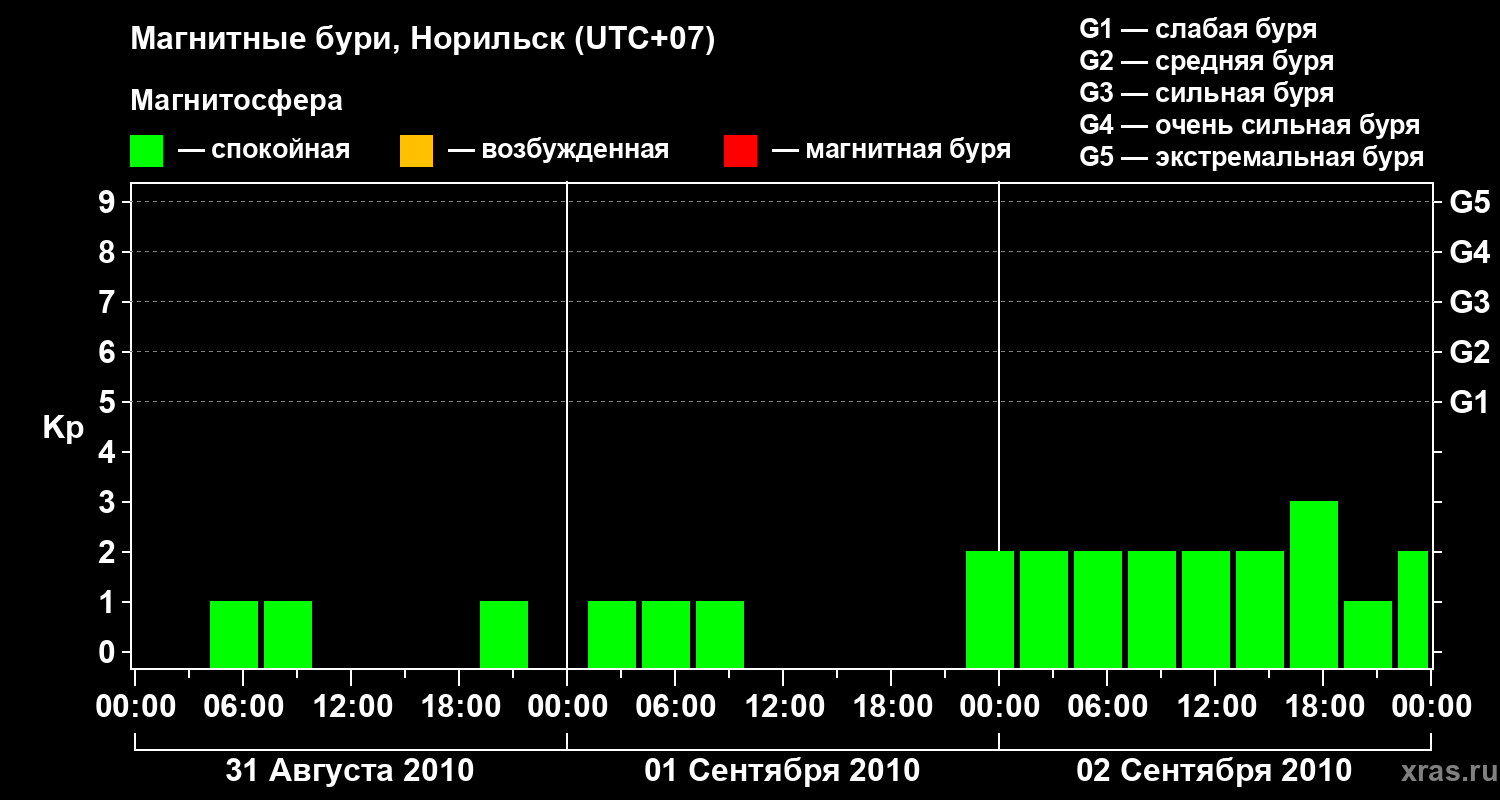
Task: Click the 04:00–07:00 bar on 02 Сентября
Action: pyautogui.click(x=1098, y=609)
